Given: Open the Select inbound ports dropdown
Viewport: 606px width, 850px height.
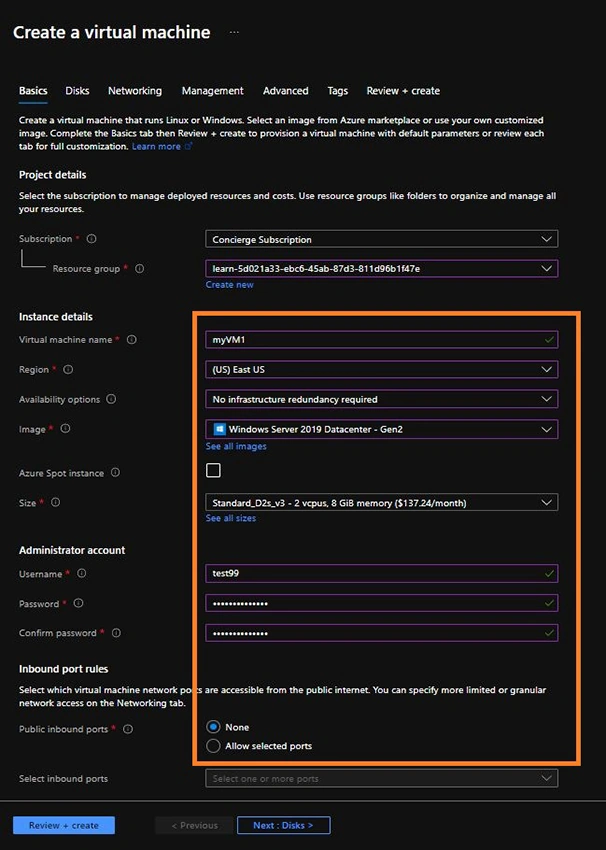Looking at the screenshot, I should [x=382, y=778].
